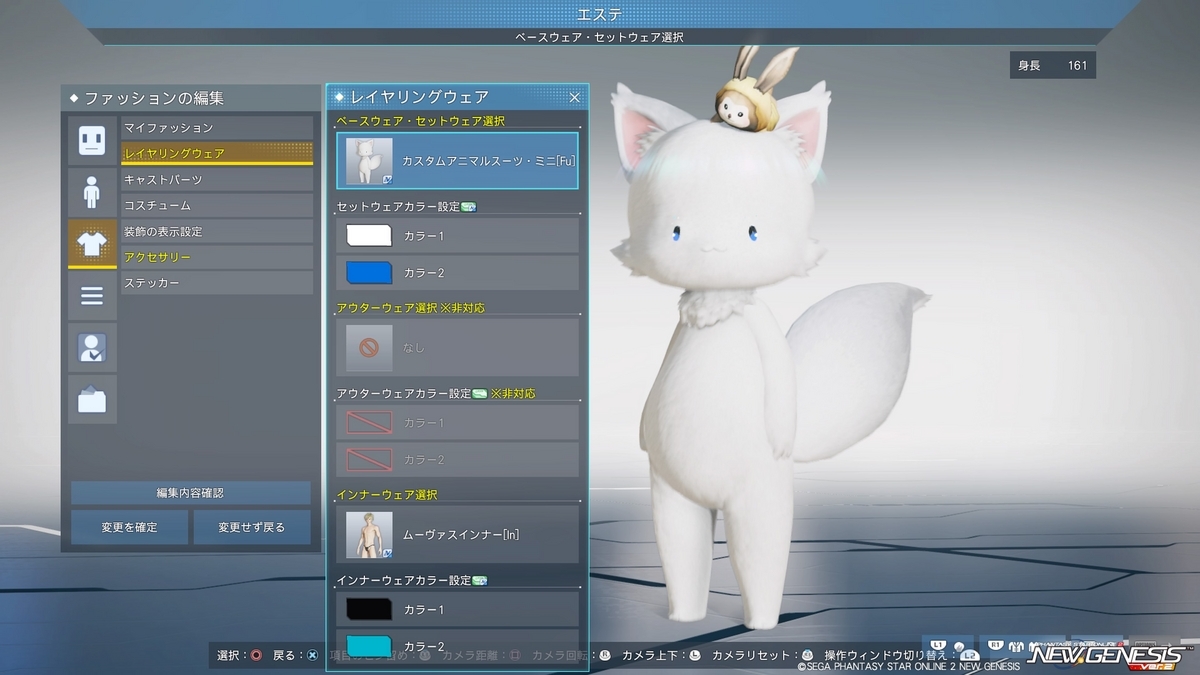Click the インナーウェア選択 section heading
This screenshot has width=1200, height=675.
(386, 494)
